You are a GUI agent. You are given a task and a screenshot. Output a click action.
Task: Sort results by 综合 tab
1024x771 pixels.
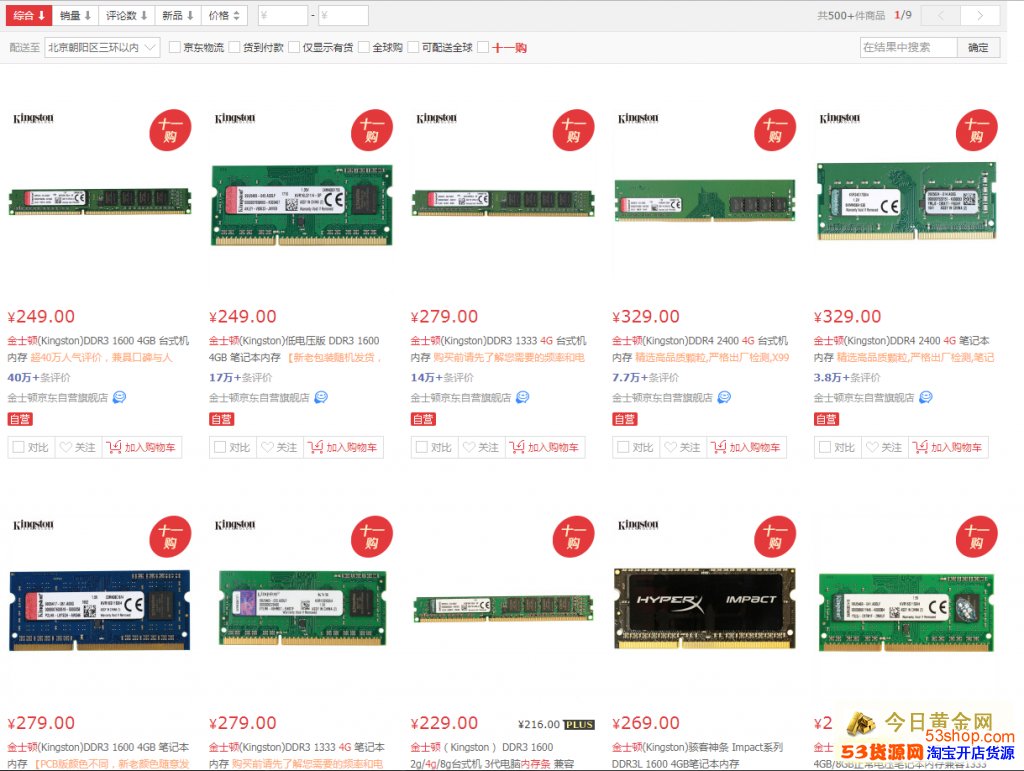(x=29, y=16)
